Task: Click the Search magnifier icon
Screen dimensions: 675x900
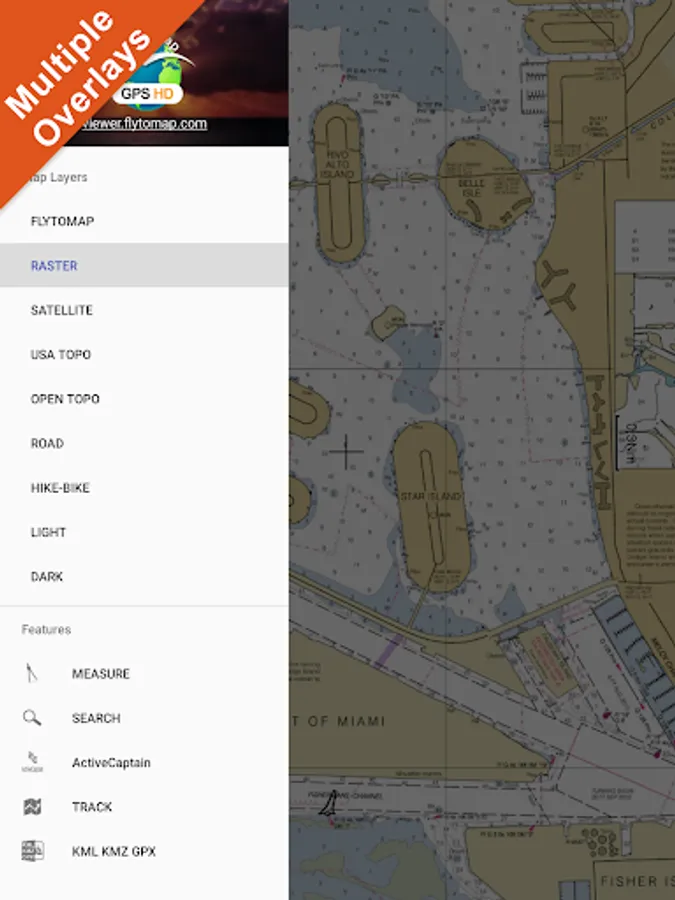Action: [x=32, y=717]
